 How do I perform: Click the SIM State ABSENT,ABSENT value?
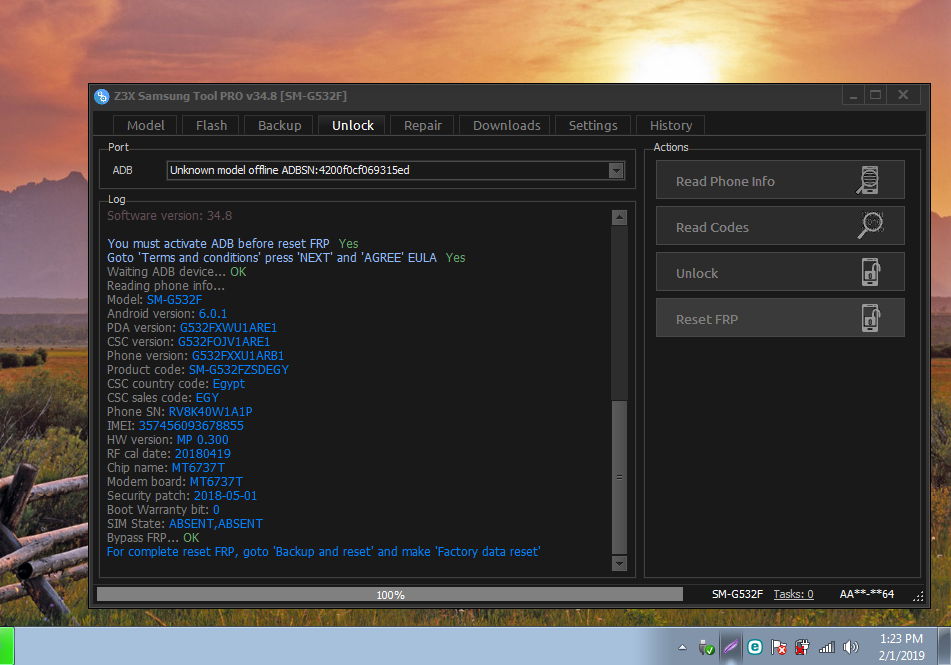point(215,524)
